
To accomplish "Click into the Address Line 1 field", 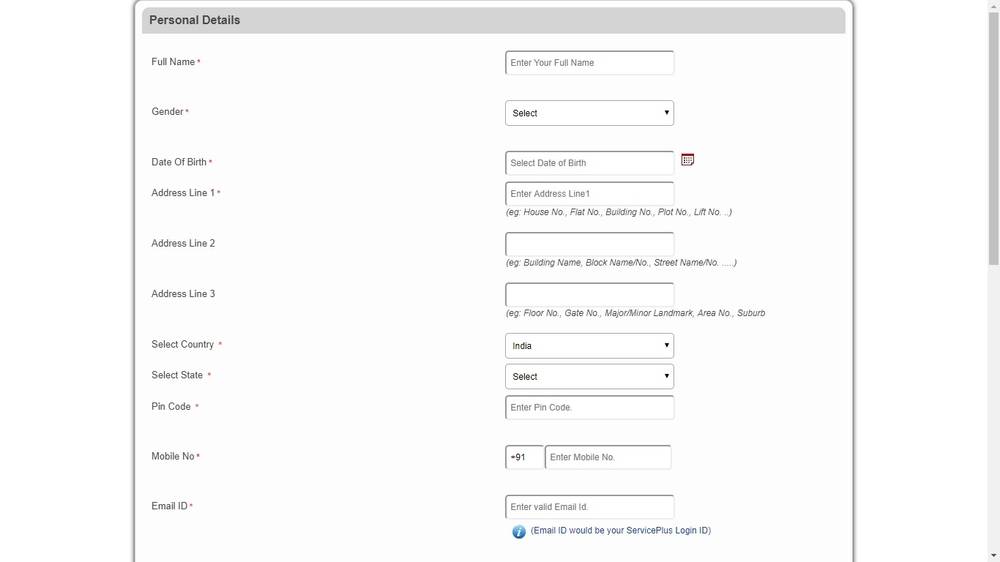I will (x=589, y=194).
